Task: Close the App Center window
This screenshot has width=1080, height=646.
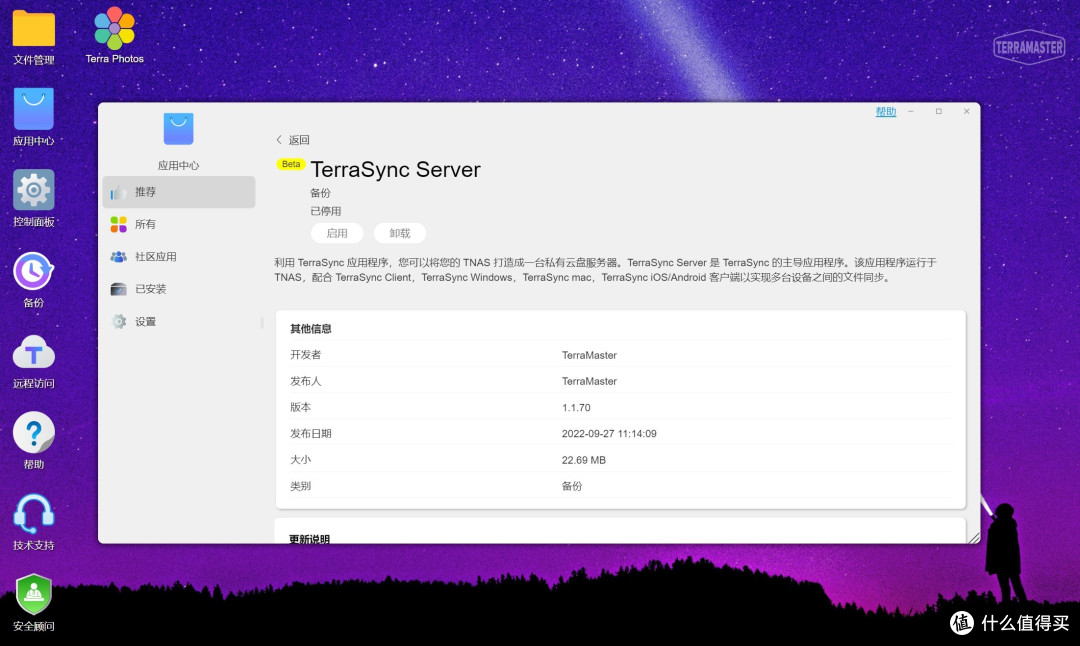Action: tap(966, 111)
